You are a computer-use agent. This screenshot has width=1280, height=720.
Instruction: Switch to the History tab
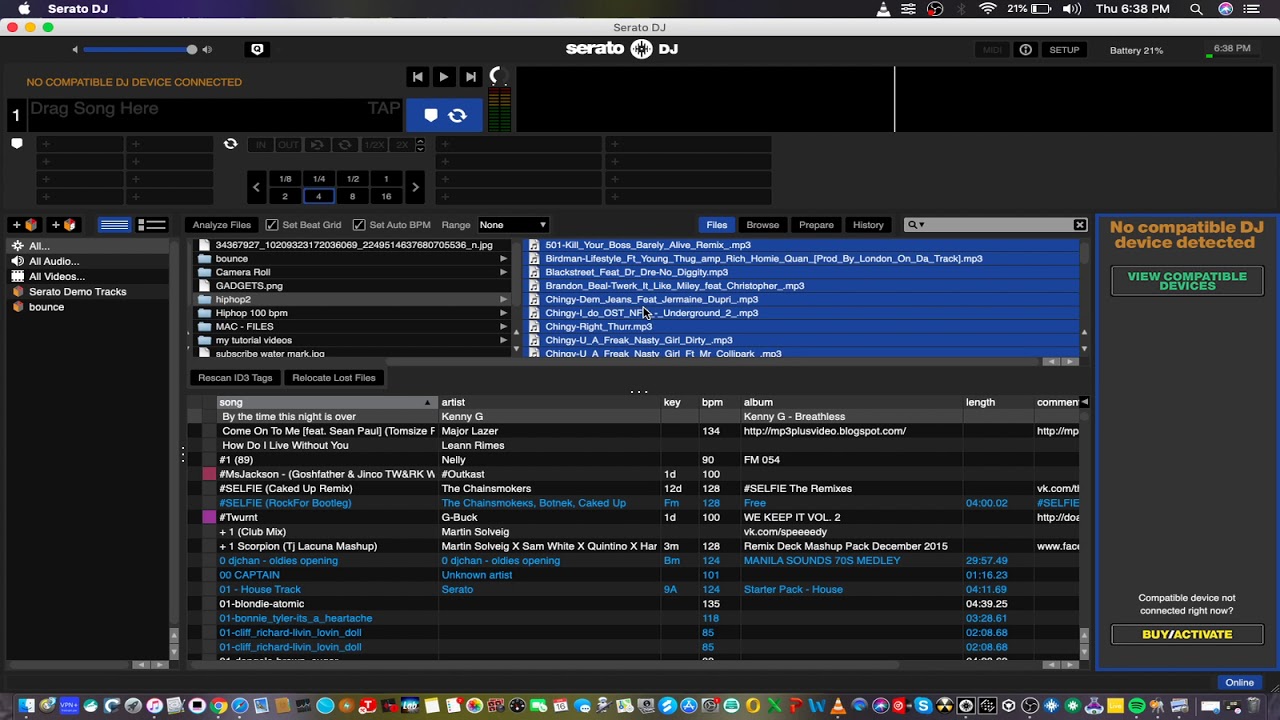pyautogui.click(x=868, y=225)
